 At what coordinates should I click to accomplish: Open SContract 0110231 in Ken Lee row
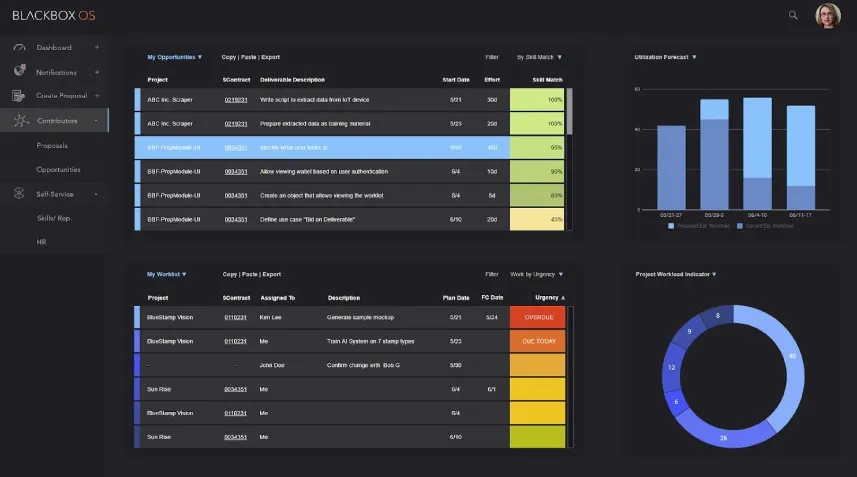point(235,317)
